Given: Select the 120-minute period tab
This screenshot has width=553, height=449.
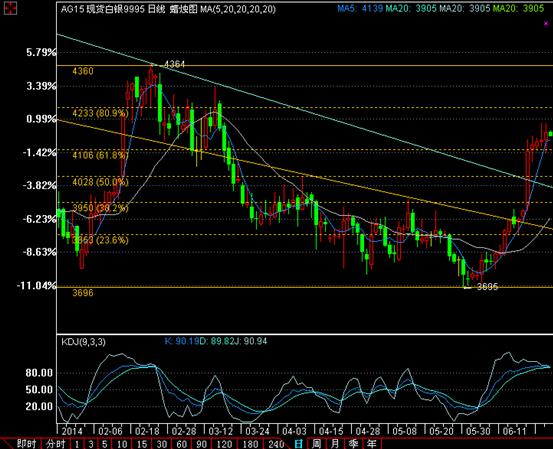Looking at the screenshot, I should [x=224, y=444].
